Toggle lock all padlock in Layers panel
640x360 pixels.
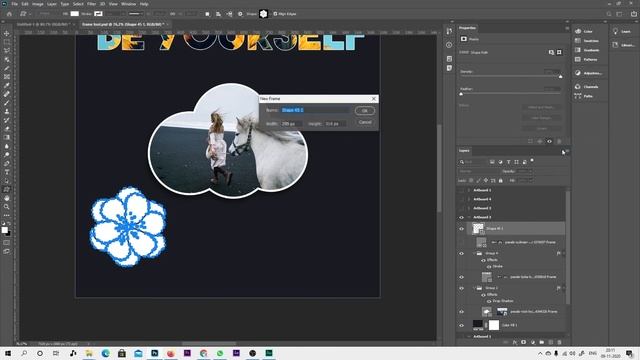[x=501, y=180]
